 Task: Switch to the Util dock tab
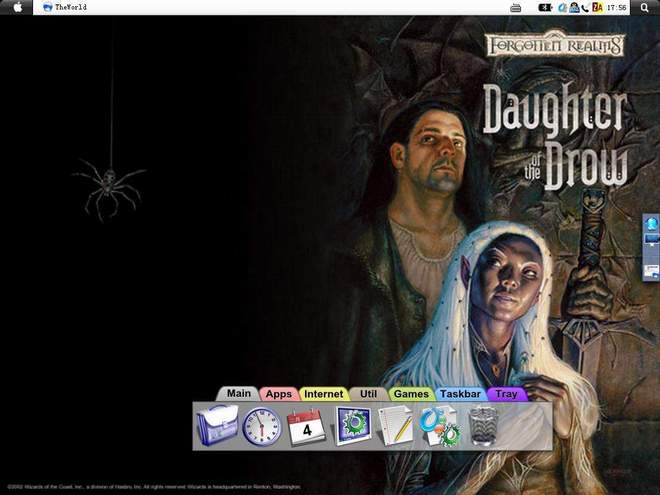point(368,394)
